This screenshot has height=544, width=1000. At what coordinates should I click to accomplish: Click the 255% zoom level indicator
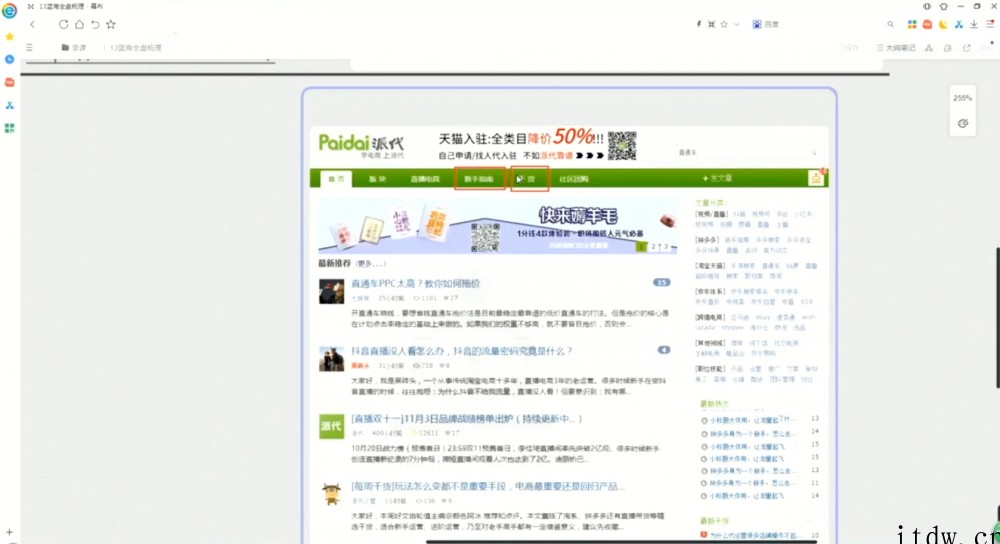[x=962, y=98]
